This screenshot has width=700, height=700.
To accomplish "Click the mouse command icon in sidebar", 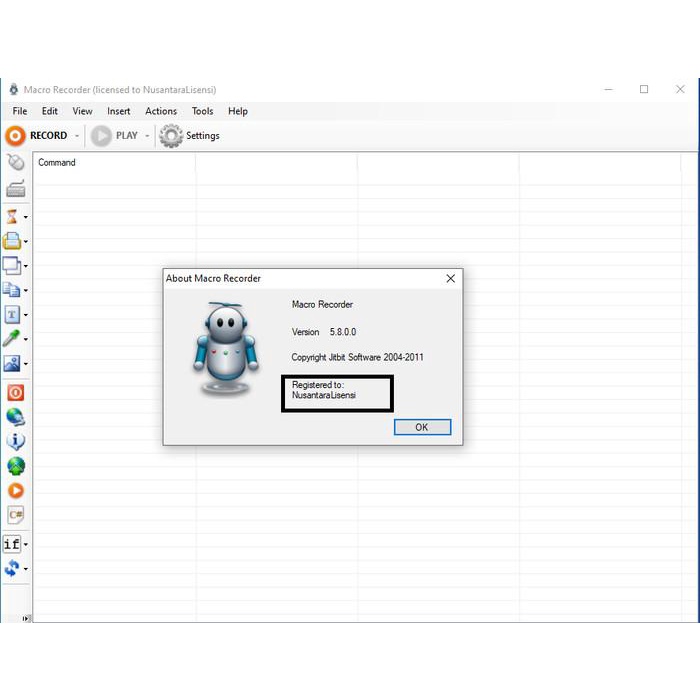I will (x=14, y=163).
